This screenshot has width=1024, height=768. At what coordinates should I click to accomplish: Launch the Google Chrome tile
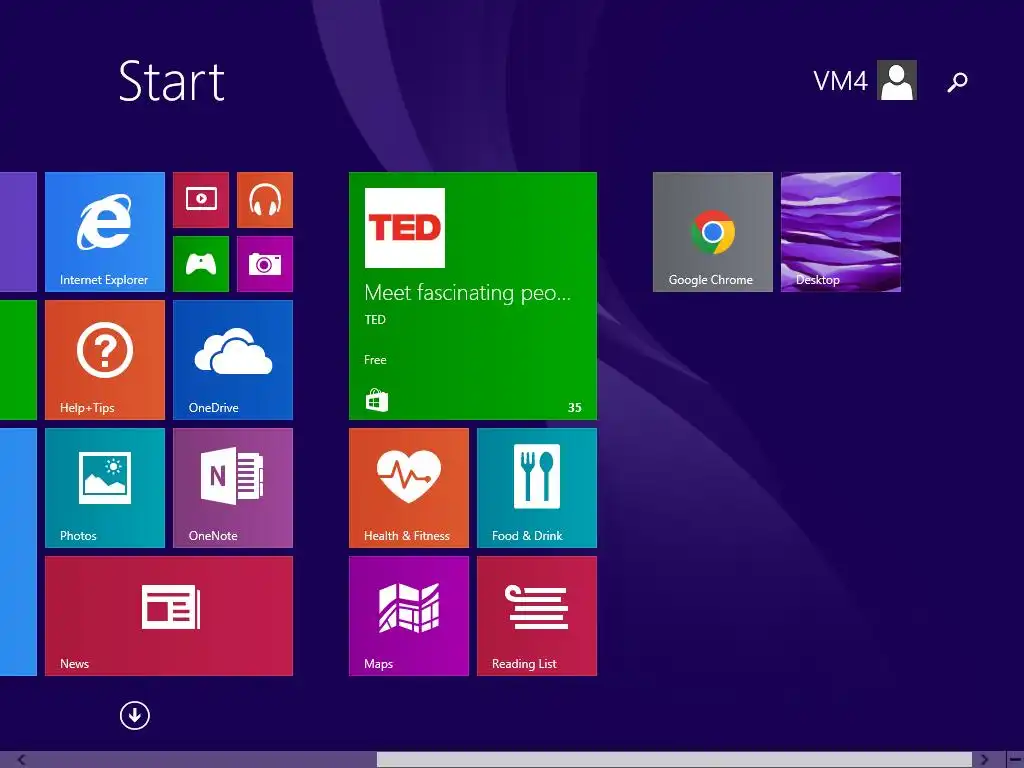coord(712,232)
